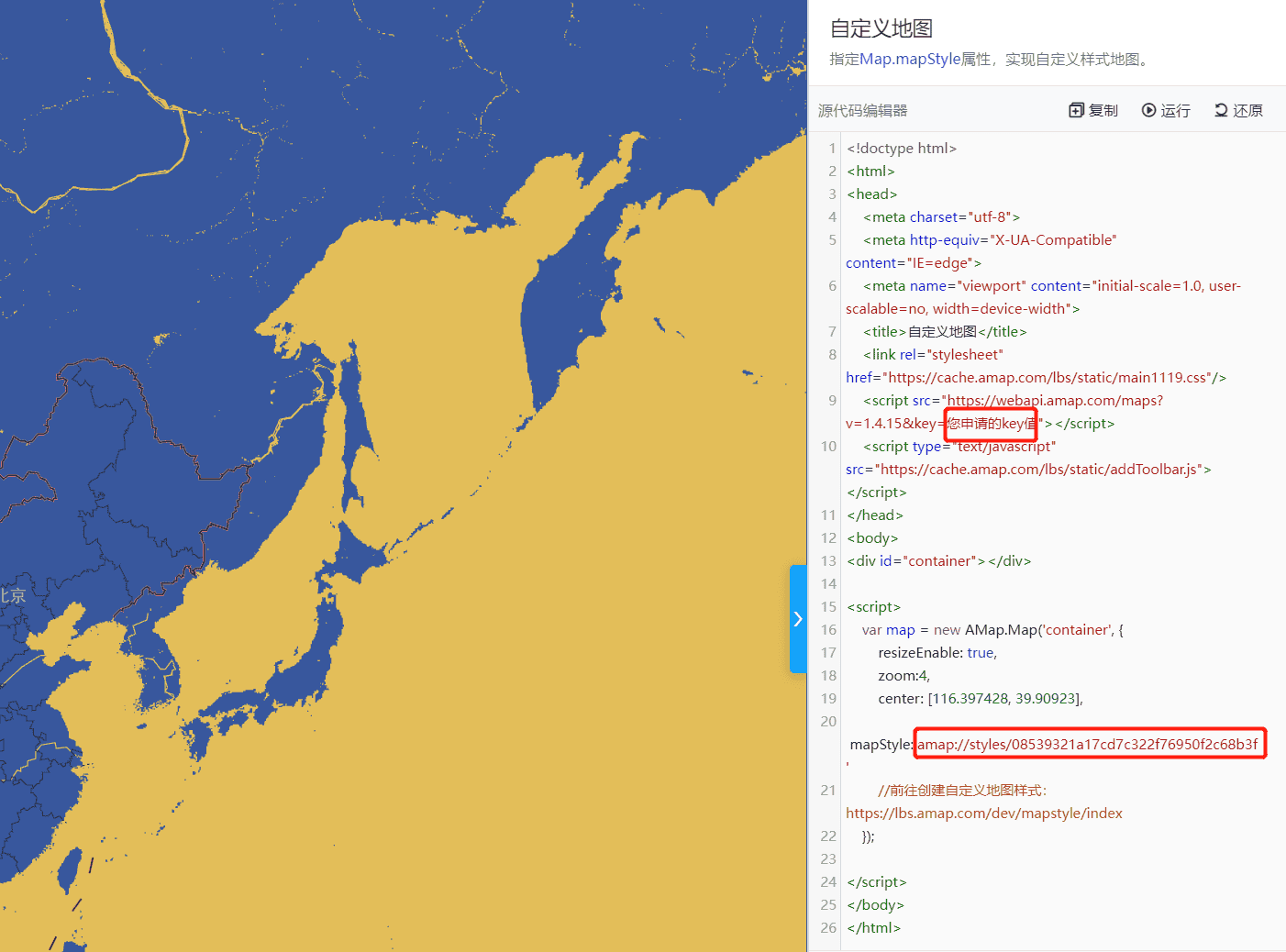Screen dimensions: 1286x952
Task: Click the <!doctype html> line
Action: point(902,148)
